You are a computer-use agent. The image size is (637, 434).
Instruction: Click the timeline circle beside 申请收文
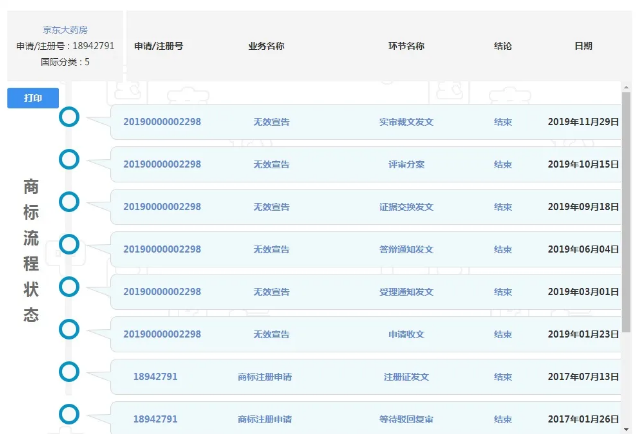69,329
